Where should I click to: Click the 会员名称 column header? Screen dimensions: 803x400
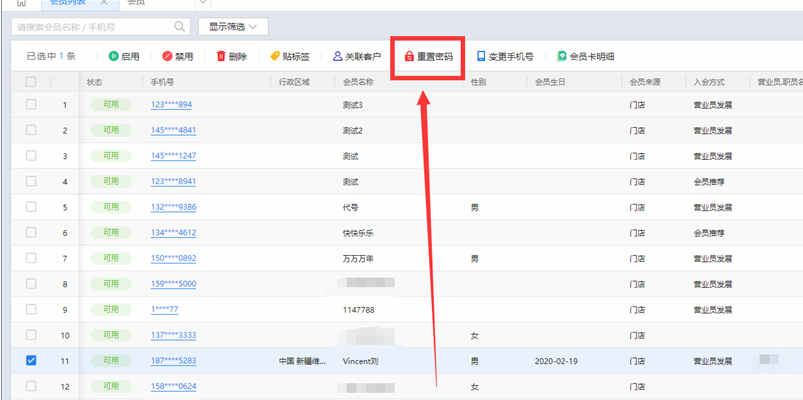[358, 81]
